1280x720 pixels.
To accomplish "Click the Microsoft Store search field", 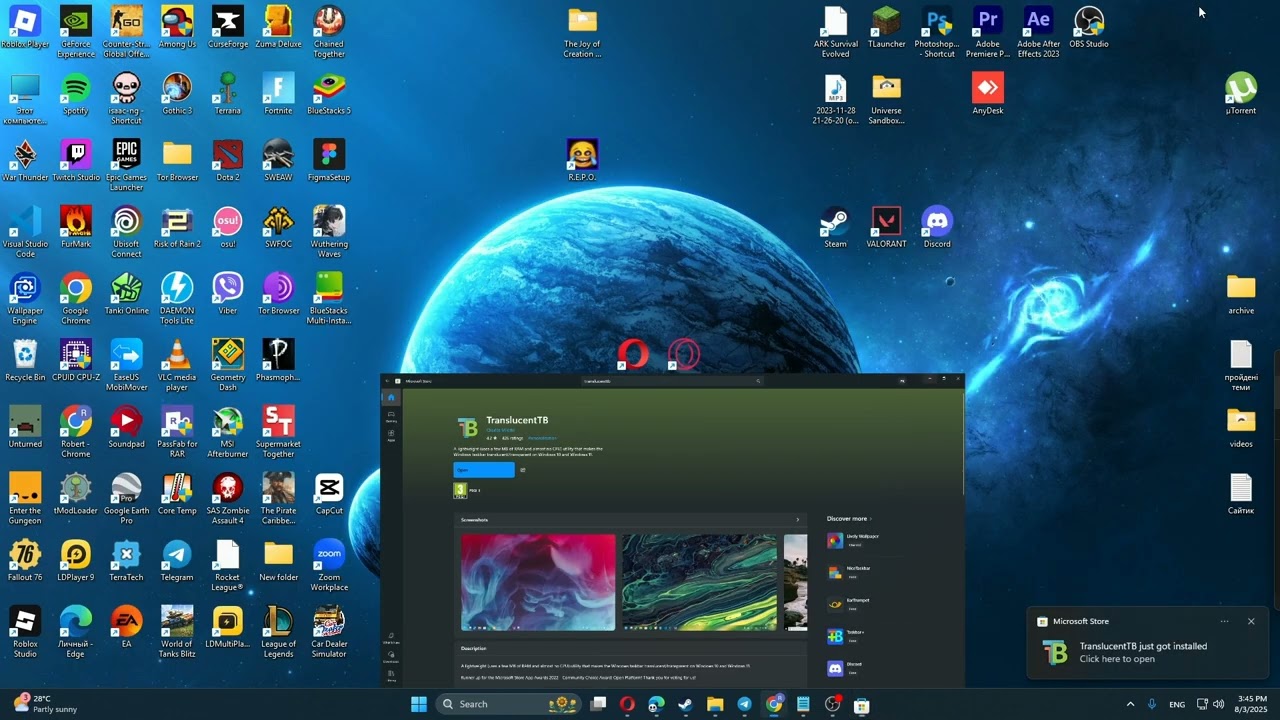I will click(671, 381).
